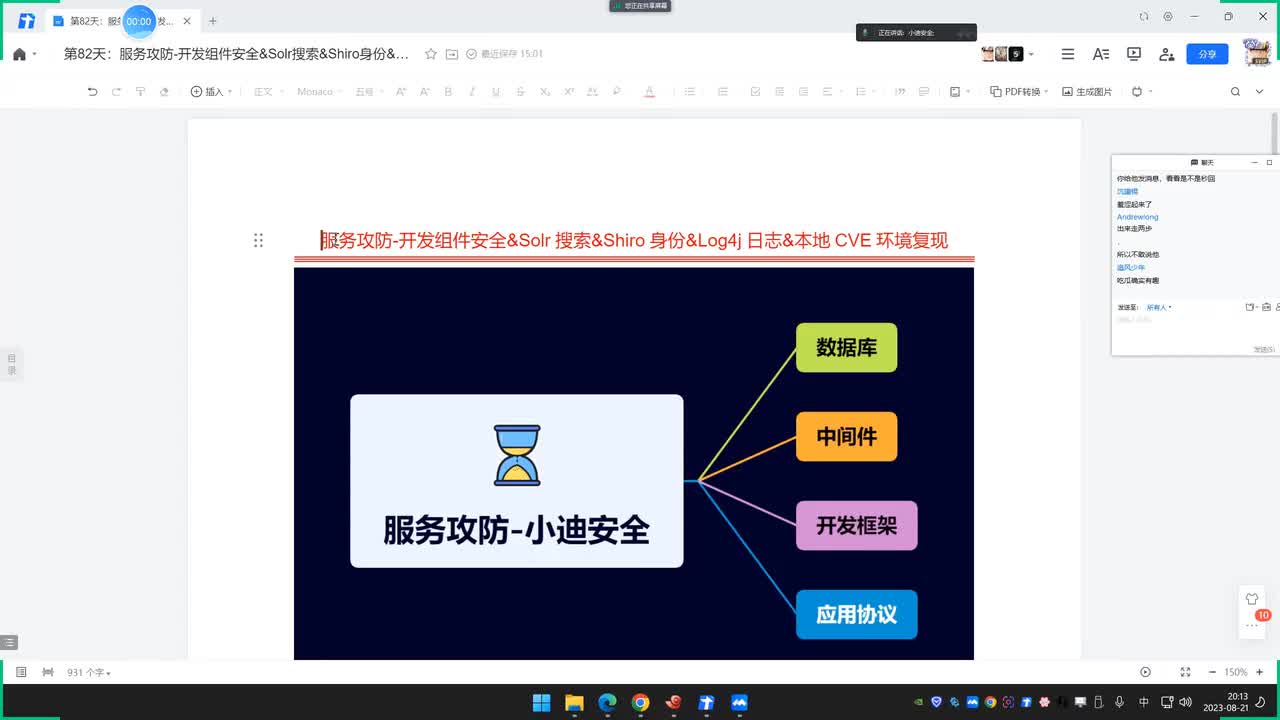Open the 正文 paragraph style dropdown

pyautogui.click(x=267, y=91)
